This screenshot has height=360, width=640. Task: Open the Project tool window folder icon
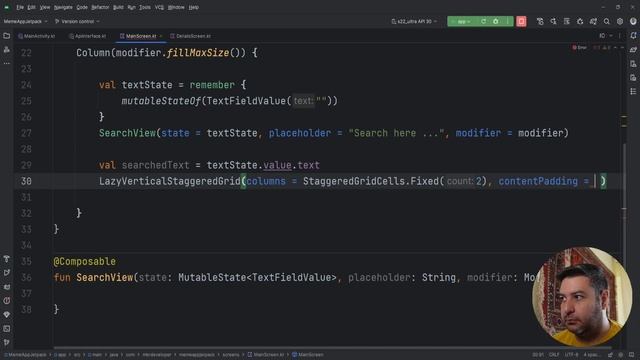(7, 36)
